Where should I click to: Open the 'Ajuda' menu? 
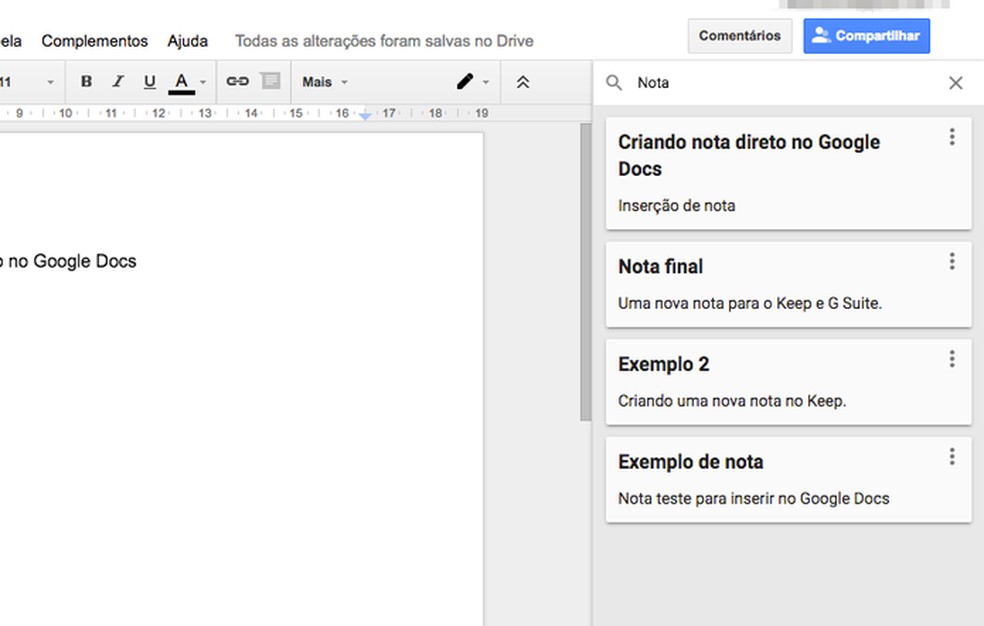187,41
